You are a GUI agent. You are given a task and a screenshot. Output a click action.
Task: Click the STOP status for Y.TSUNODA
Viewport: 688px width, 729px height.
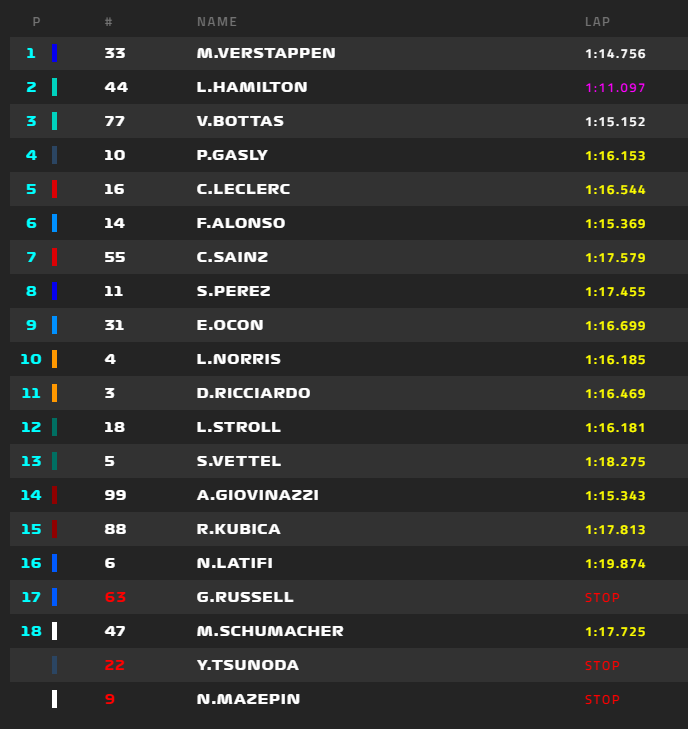(x=602, y=665)
